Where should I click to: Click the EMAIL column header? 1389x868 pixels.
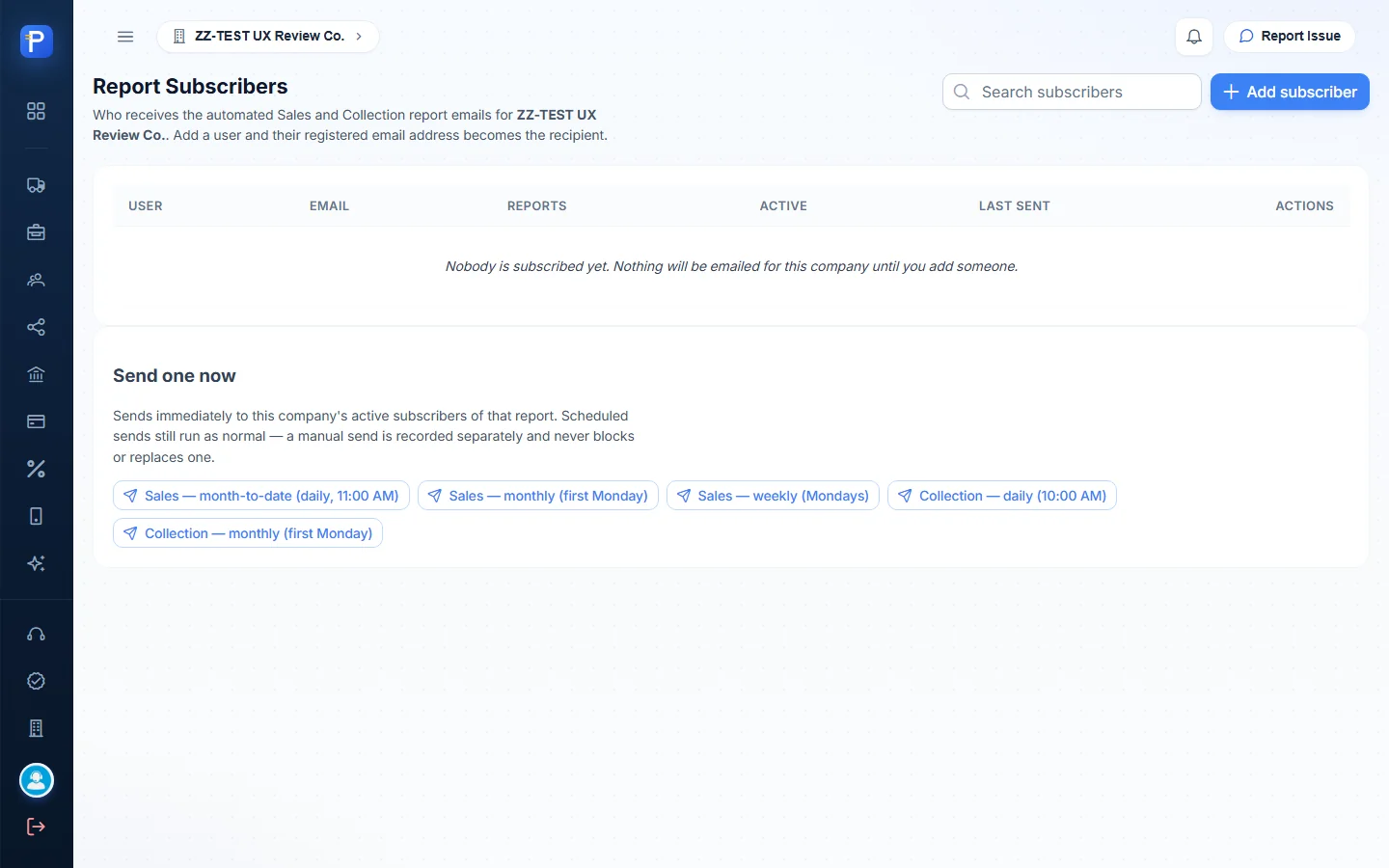pyautogui.click(x=329, y=206)
